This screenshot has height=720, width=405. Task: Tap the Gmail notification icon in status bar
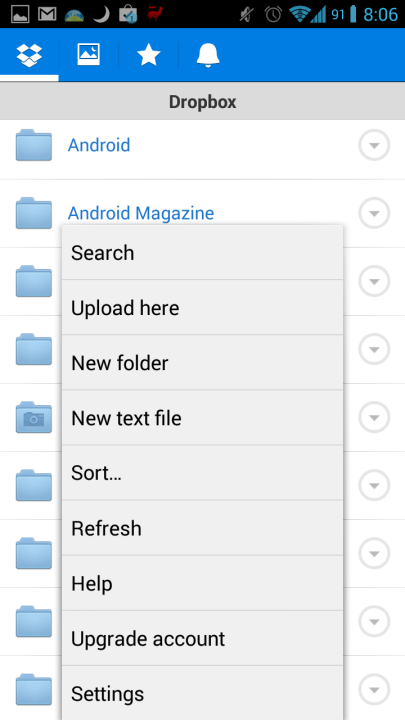pyautogui.click(x=47, y=15)
